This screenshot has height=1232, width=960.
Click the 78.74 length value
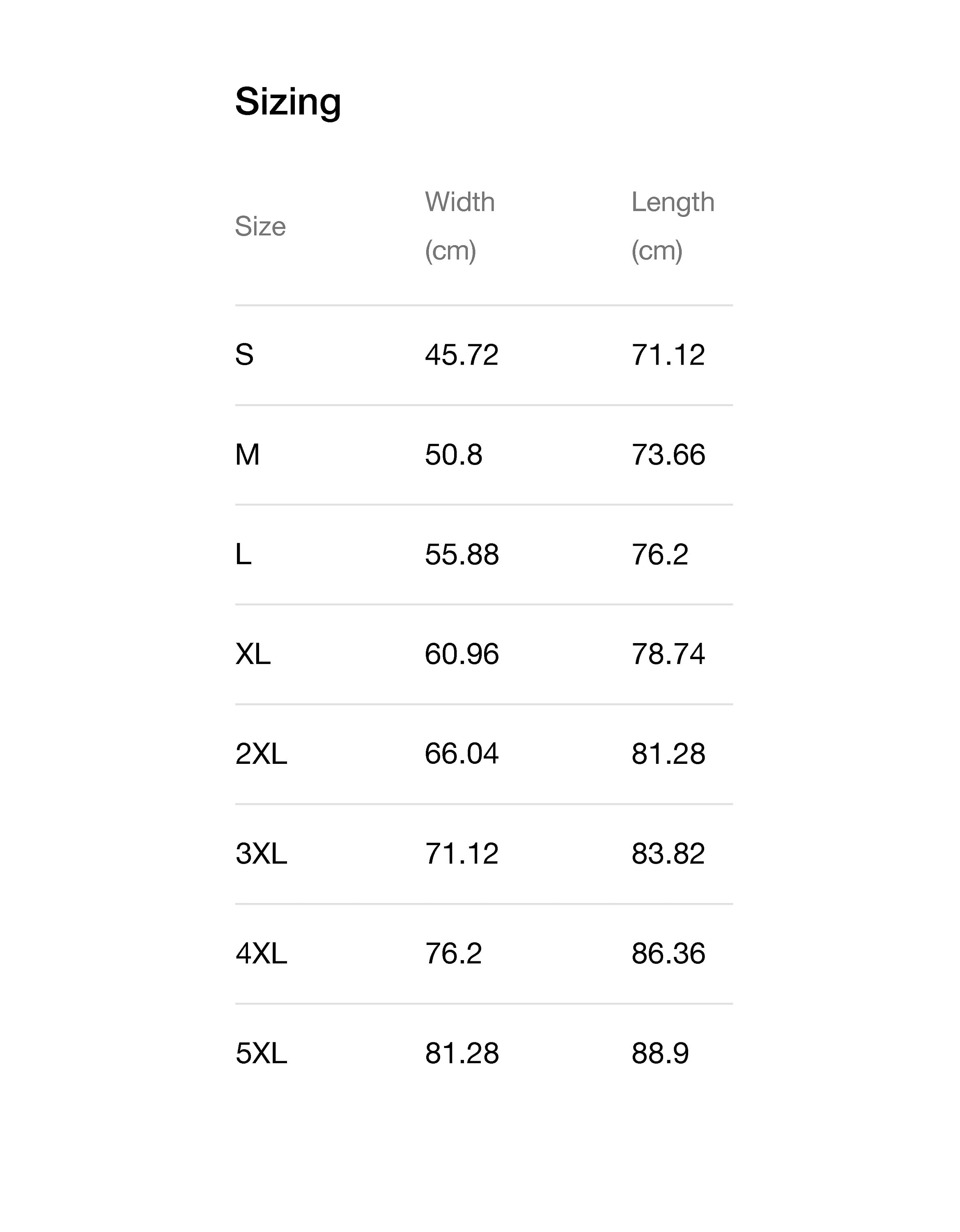[668, 654]
